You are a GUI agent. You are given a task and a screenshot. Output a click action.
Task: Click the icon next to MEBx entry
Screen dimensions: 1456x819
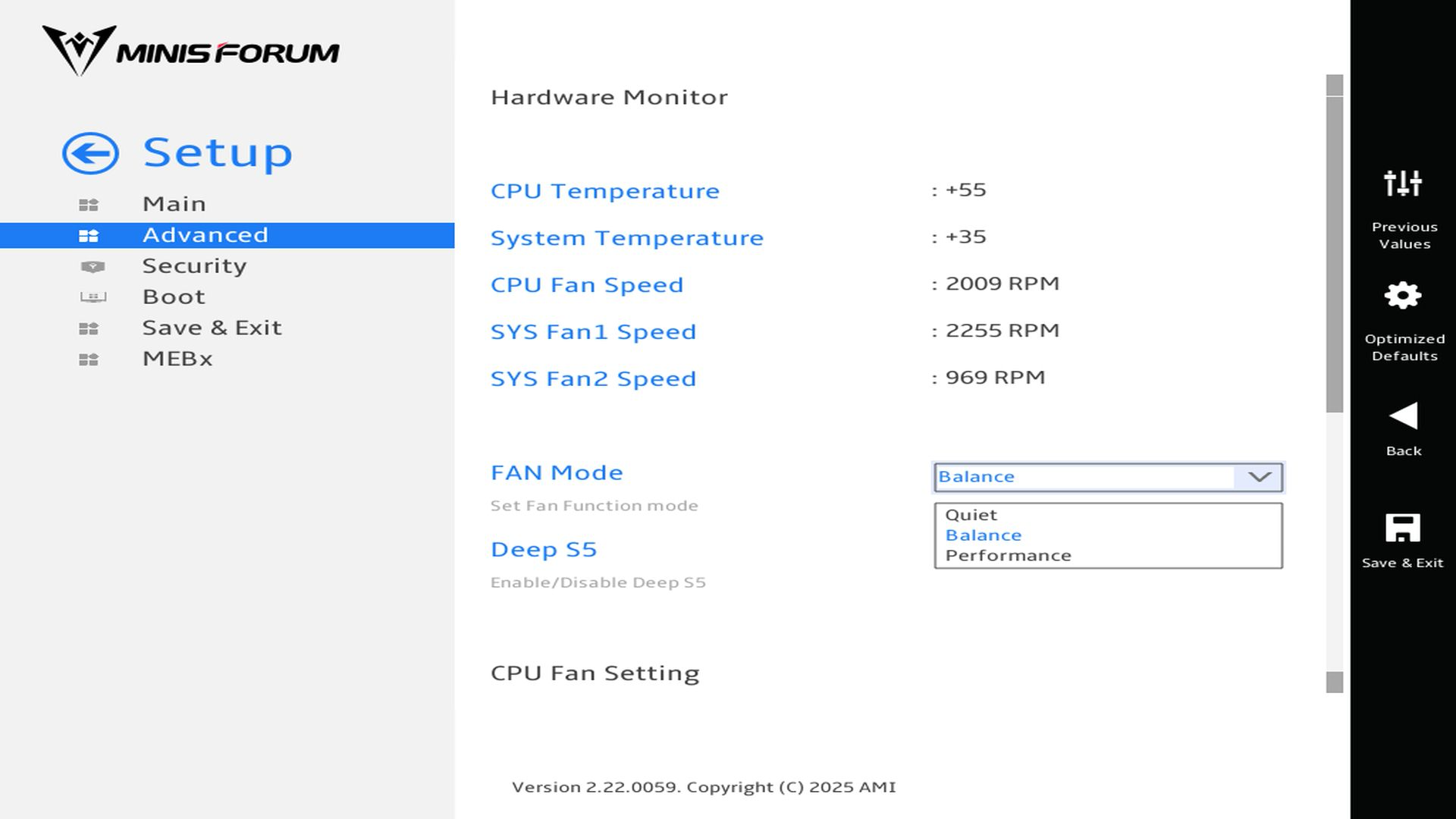[x=89, y=359]
